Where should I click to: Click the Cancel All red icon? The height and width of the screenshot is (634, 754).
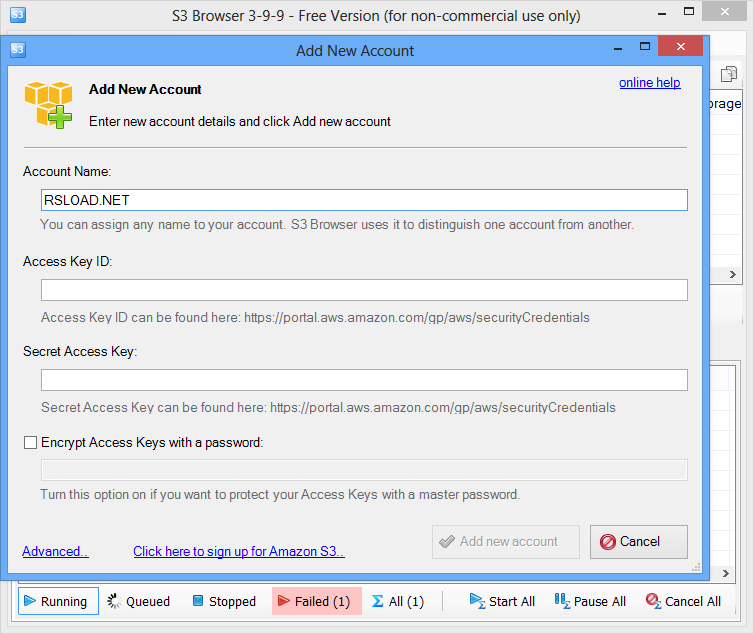[x=653, y=601]
